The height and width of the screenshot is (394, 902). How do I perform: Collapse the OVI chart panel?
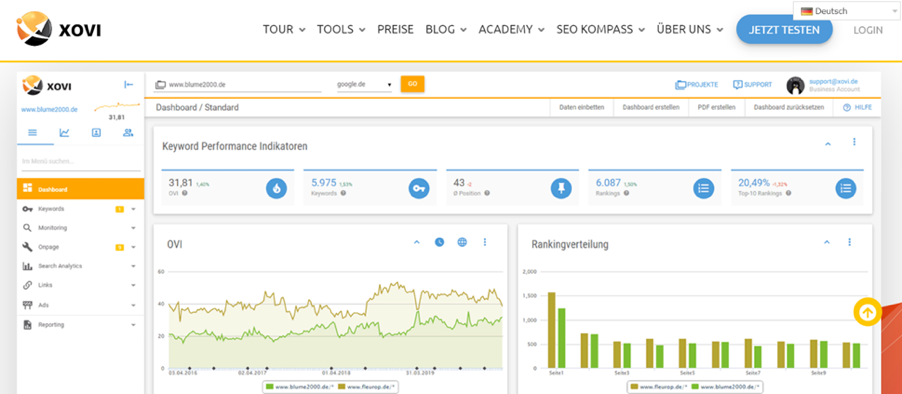(x=417, y=242)
